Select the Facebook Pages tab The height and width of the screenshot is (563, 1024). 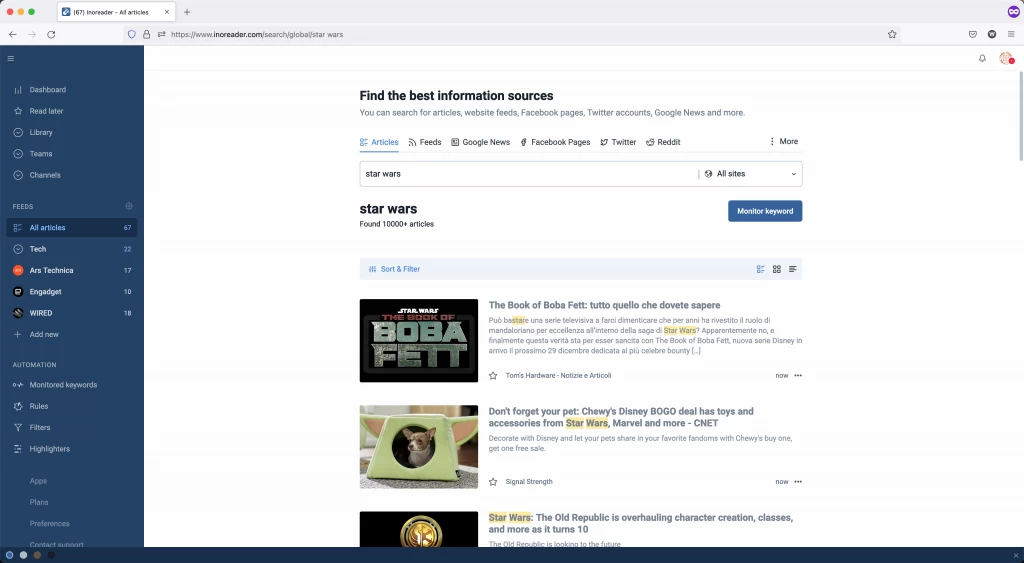click(x=555, y=142)
